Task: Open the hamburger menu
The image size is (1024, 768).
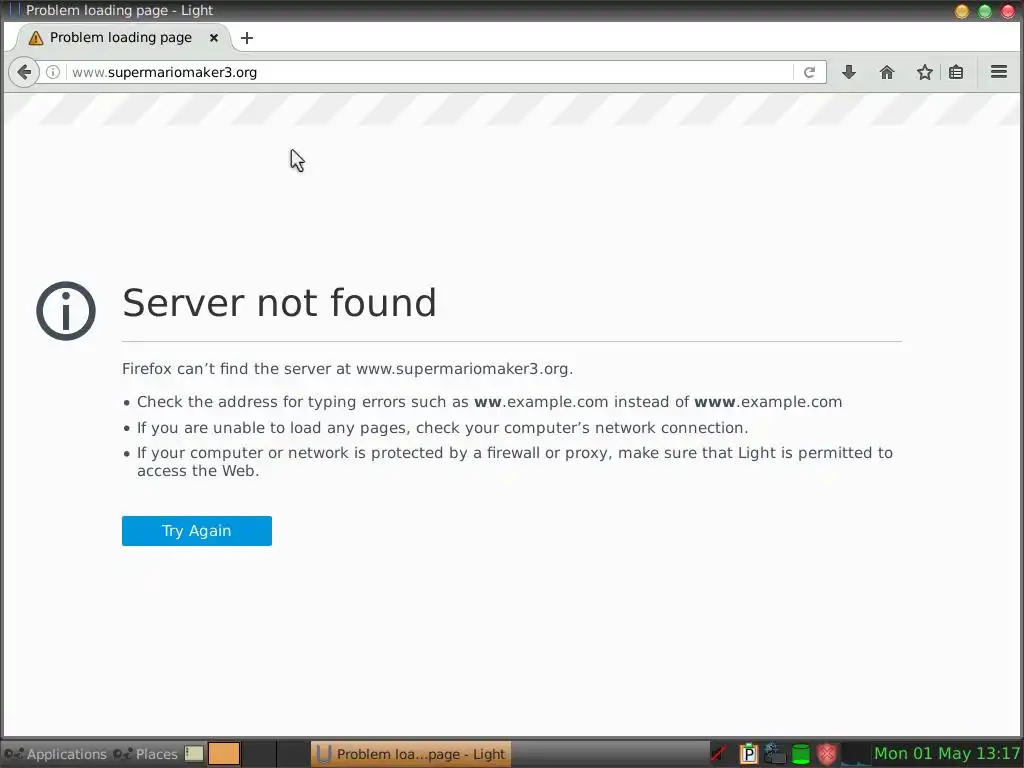Action: (x=999, y=72)
